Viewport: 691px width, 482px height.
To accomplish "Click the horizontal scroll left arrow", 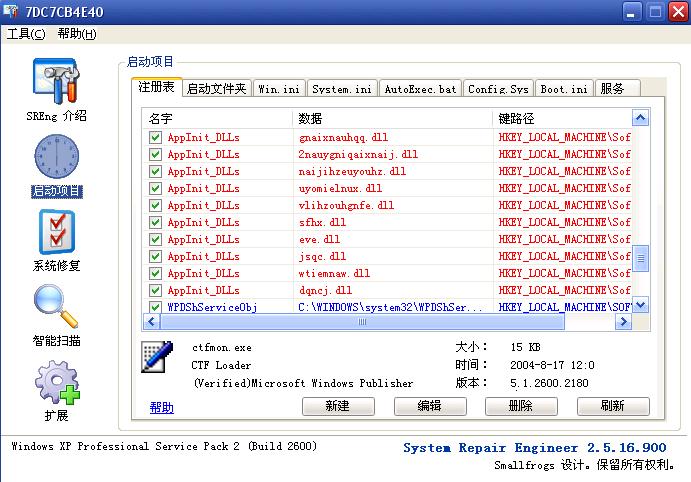I will 152,322.
